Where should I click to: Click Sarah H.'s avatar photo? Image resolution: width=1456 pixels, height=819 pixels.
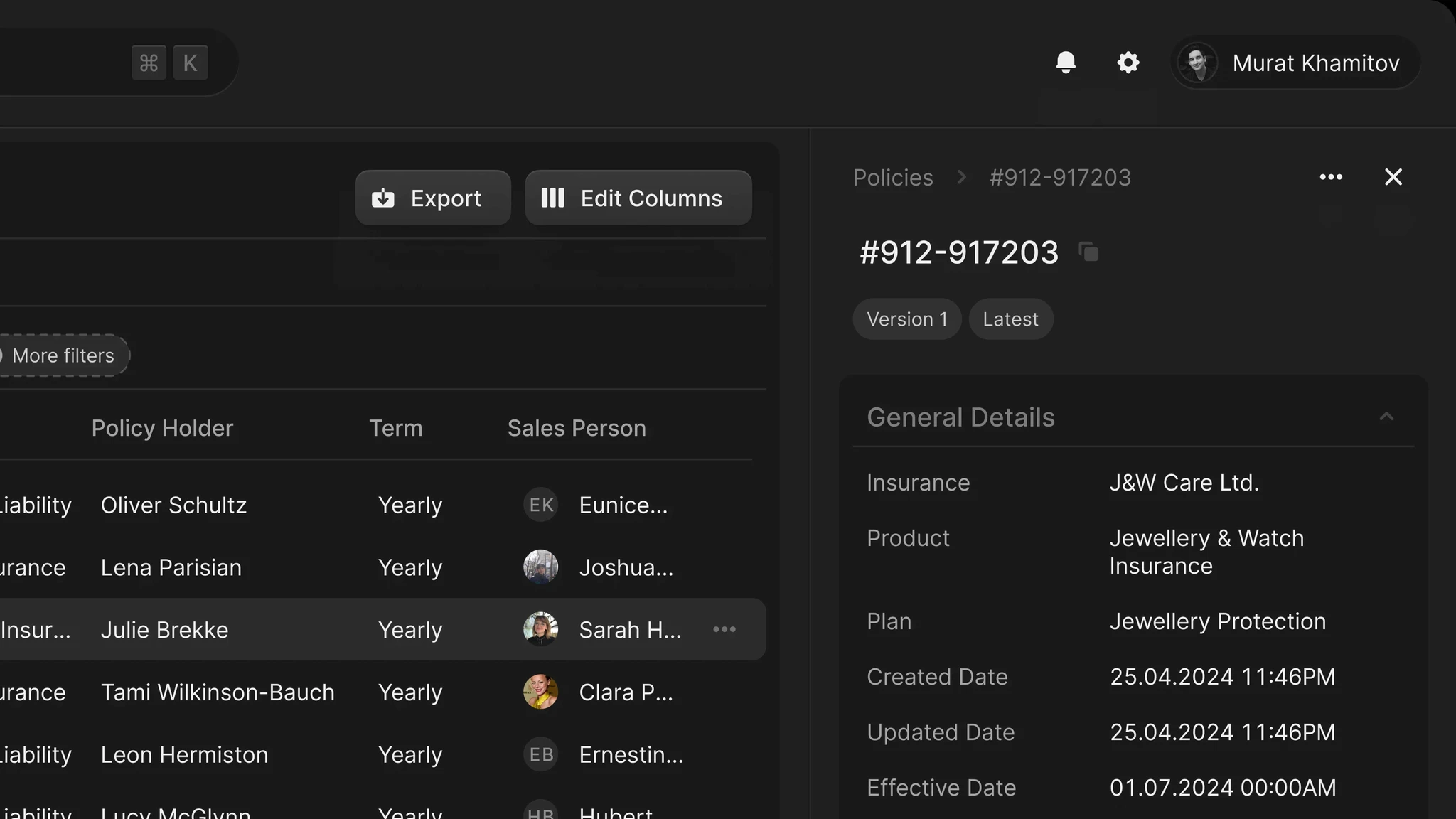coord(540,629)
